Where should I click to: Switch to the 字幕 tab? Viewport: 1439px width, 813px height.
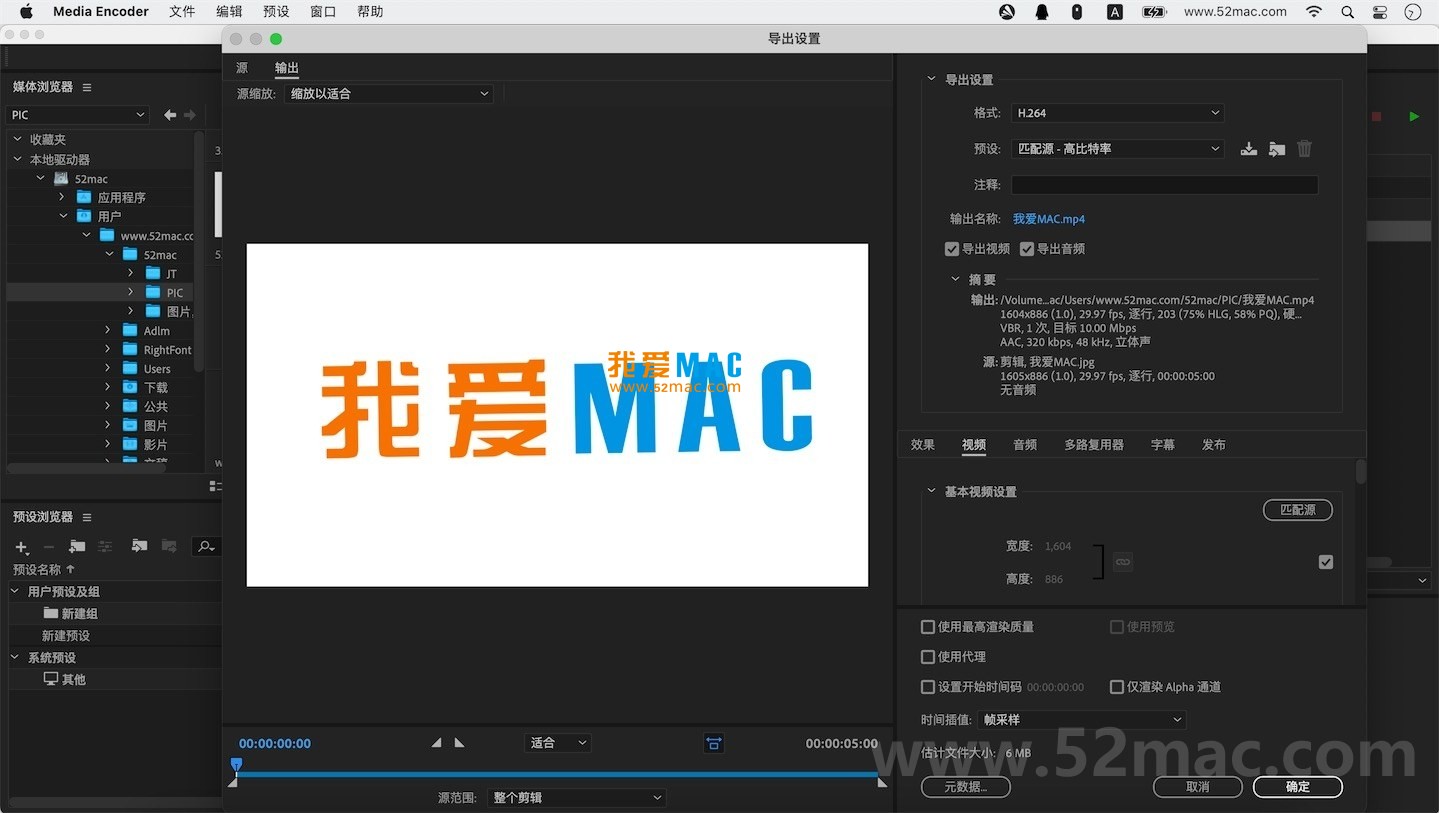point(1163,445)
